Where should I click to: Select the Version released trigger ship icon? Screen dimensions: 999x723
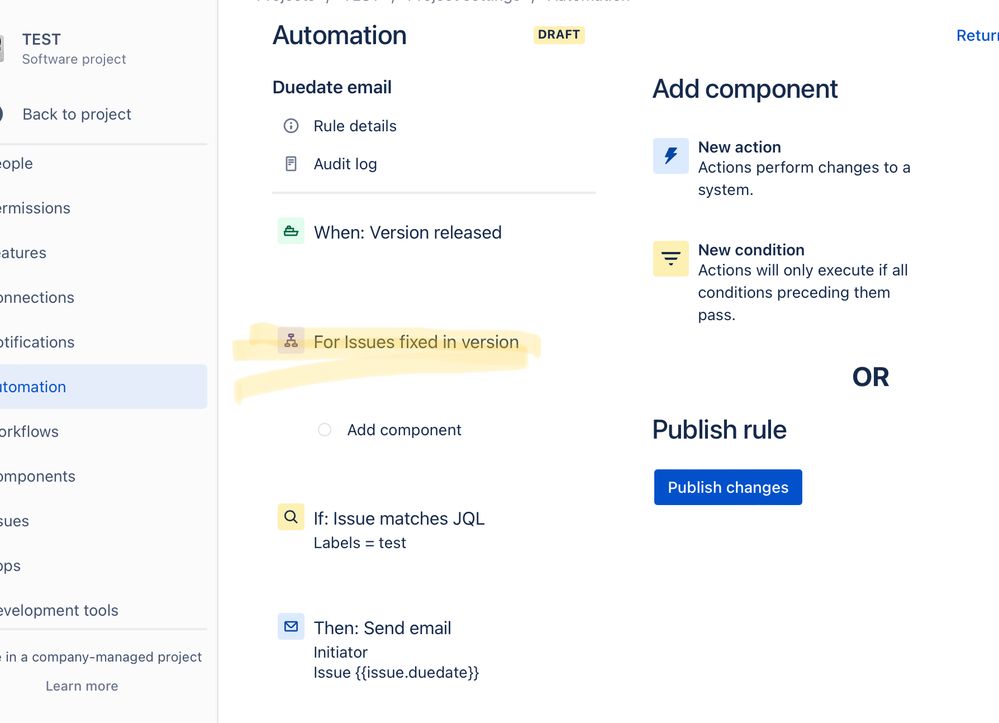(x=291, y=231)
